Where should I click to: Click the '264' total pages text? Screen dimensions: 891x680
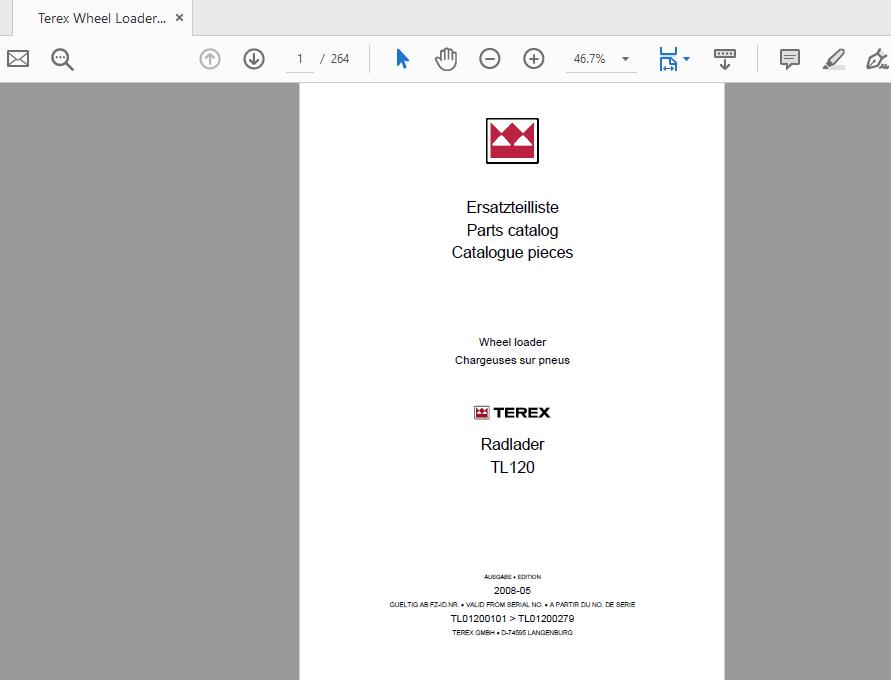pos(340,59)
